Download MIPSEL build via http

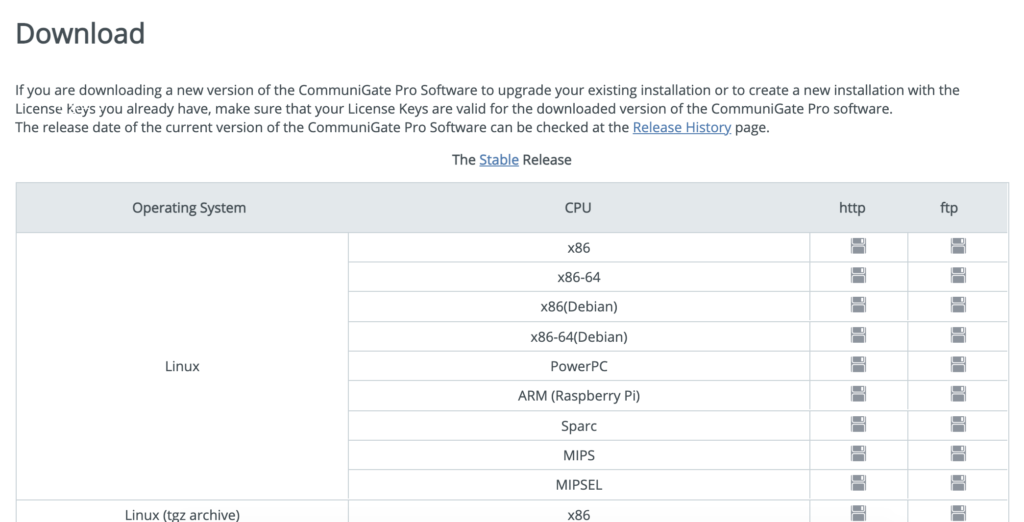tap(858, 485)
